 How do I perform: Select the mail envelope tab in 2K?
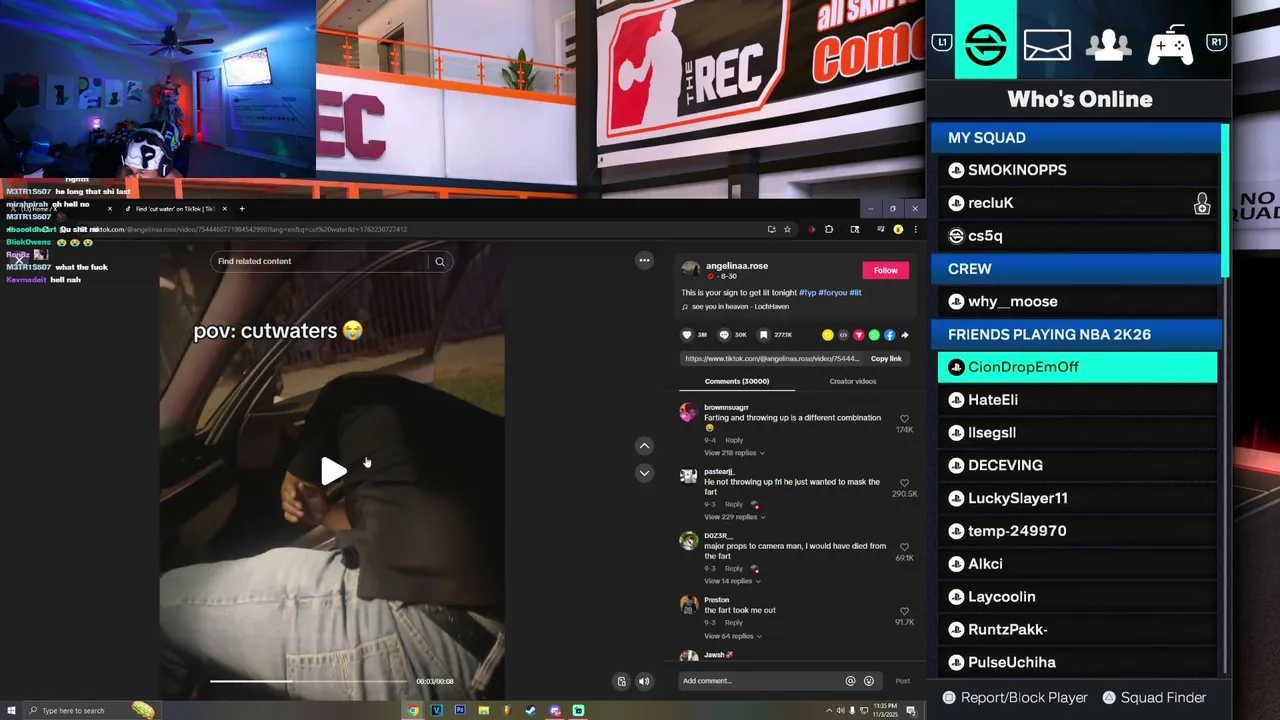1047,45
